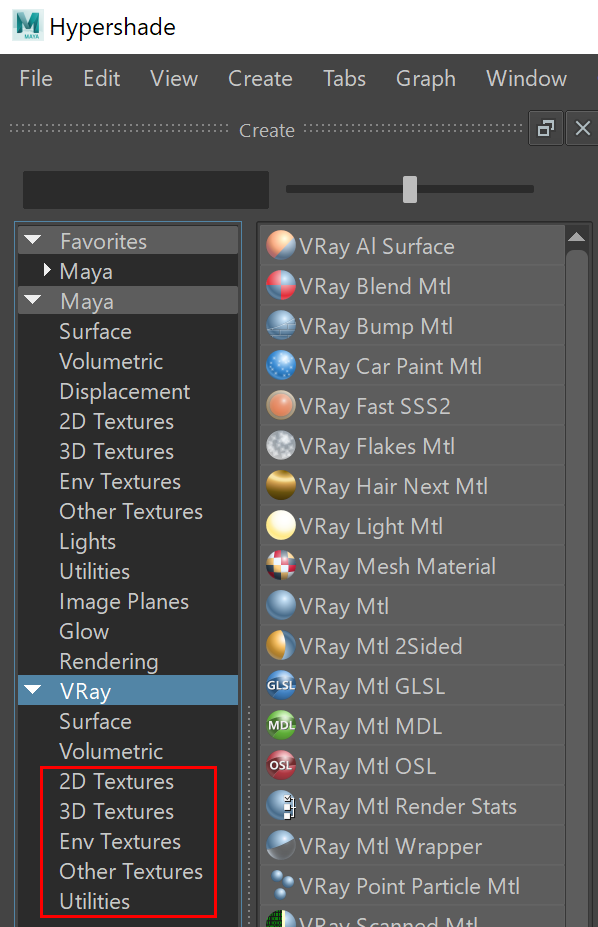Open the View menu
This screenshot has height=927, width=598.
[x=174, y=79]
